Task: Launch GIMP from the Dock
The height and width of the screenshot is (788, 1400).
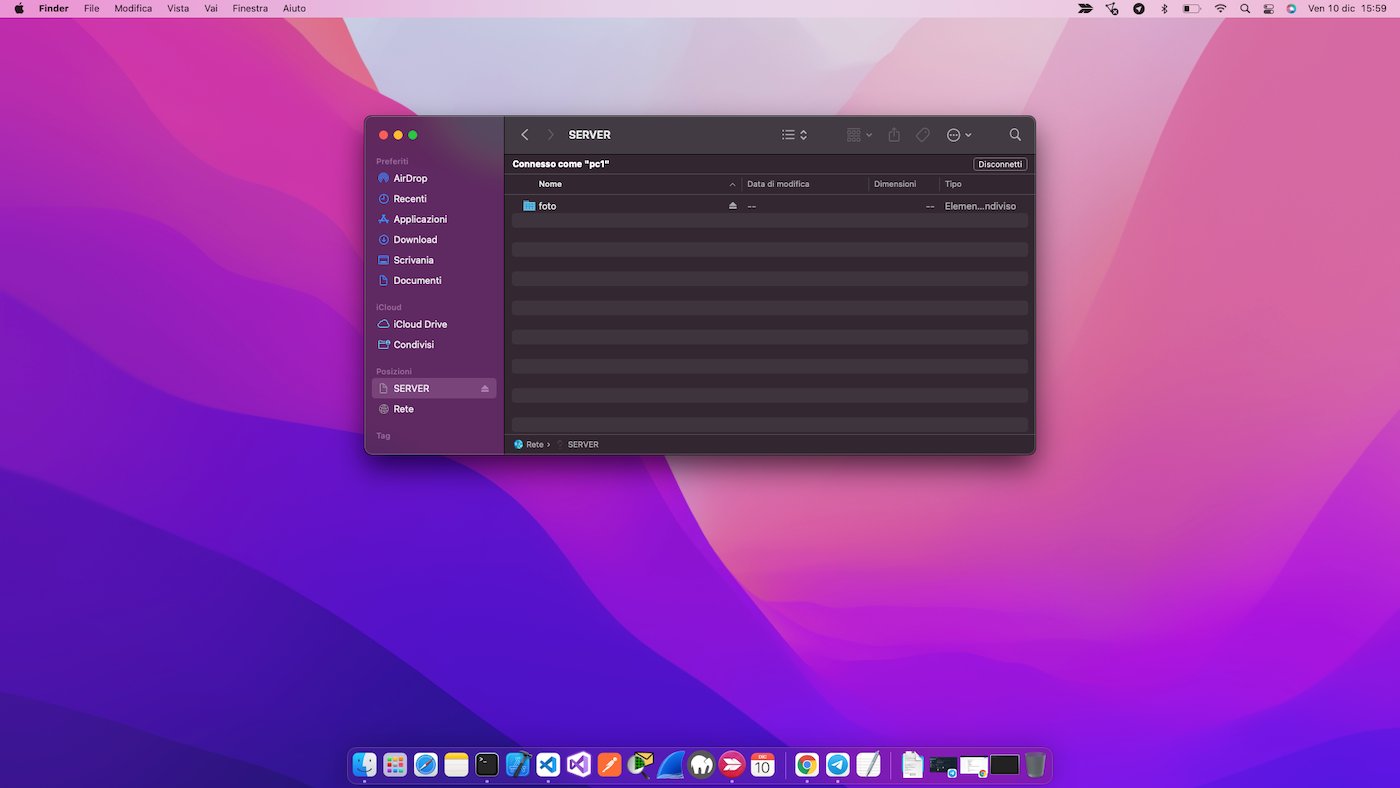Action: [x=702, y=764]
